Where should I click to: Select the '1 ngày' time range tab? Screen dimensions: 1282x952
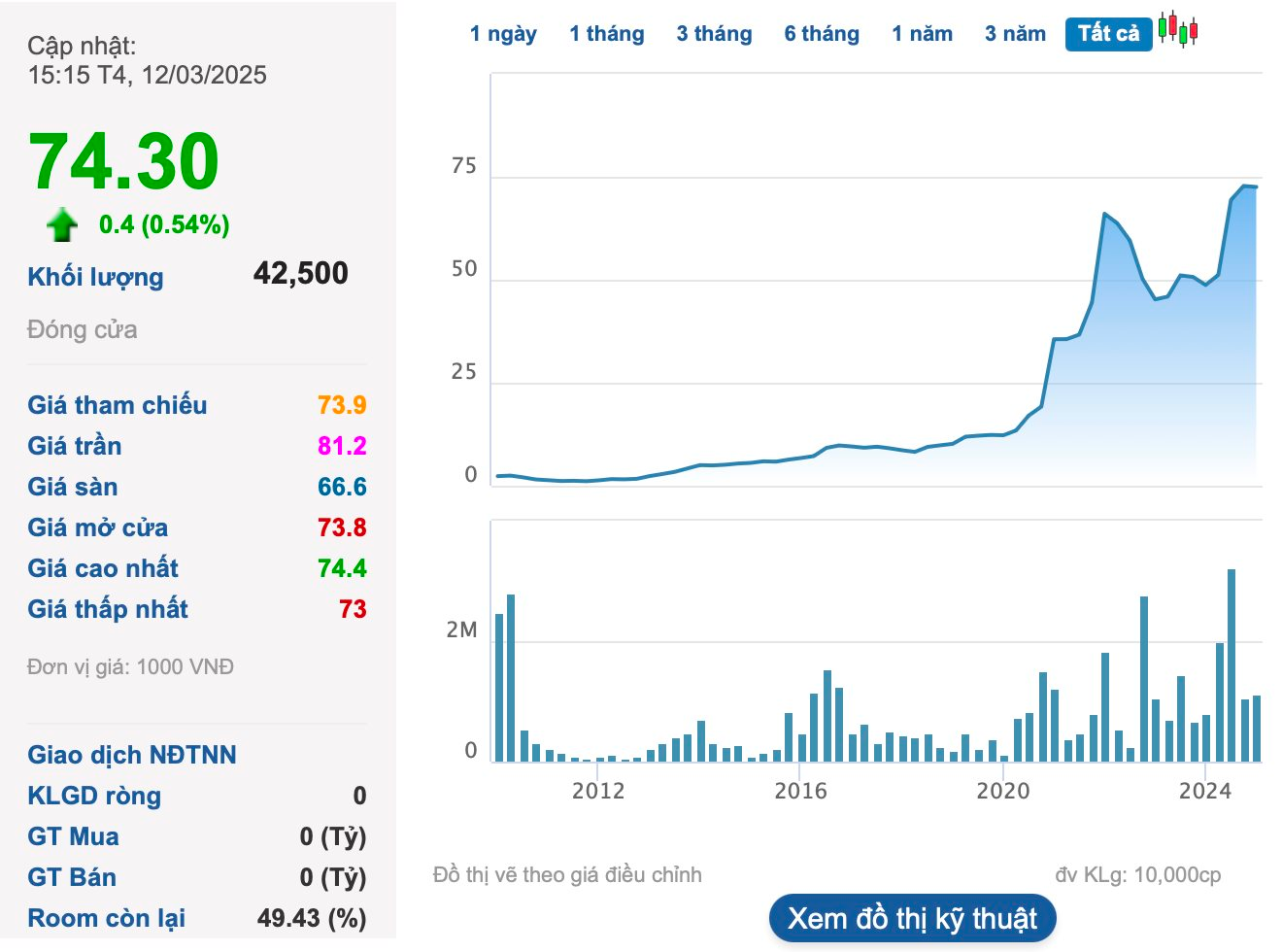pos(503,34)
